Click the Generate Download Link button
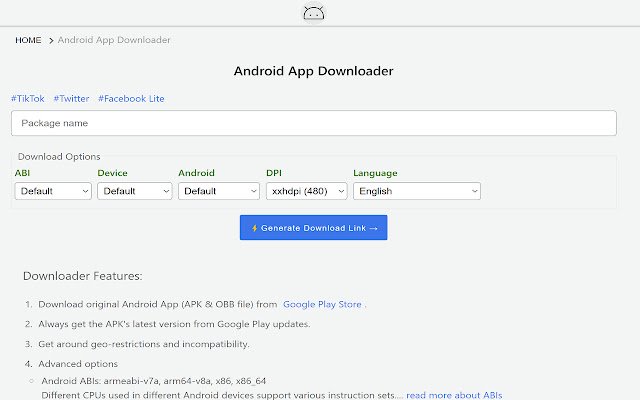Viewport: 640px width, 400px height. click(x=313, y=228)
